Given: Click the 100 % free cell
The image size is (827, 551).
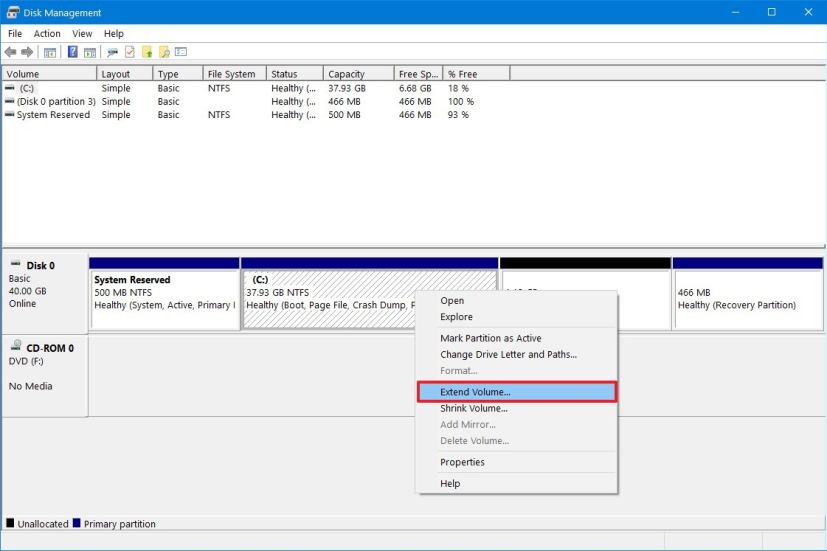Looking at the screenshot, I should click(460, 101).
